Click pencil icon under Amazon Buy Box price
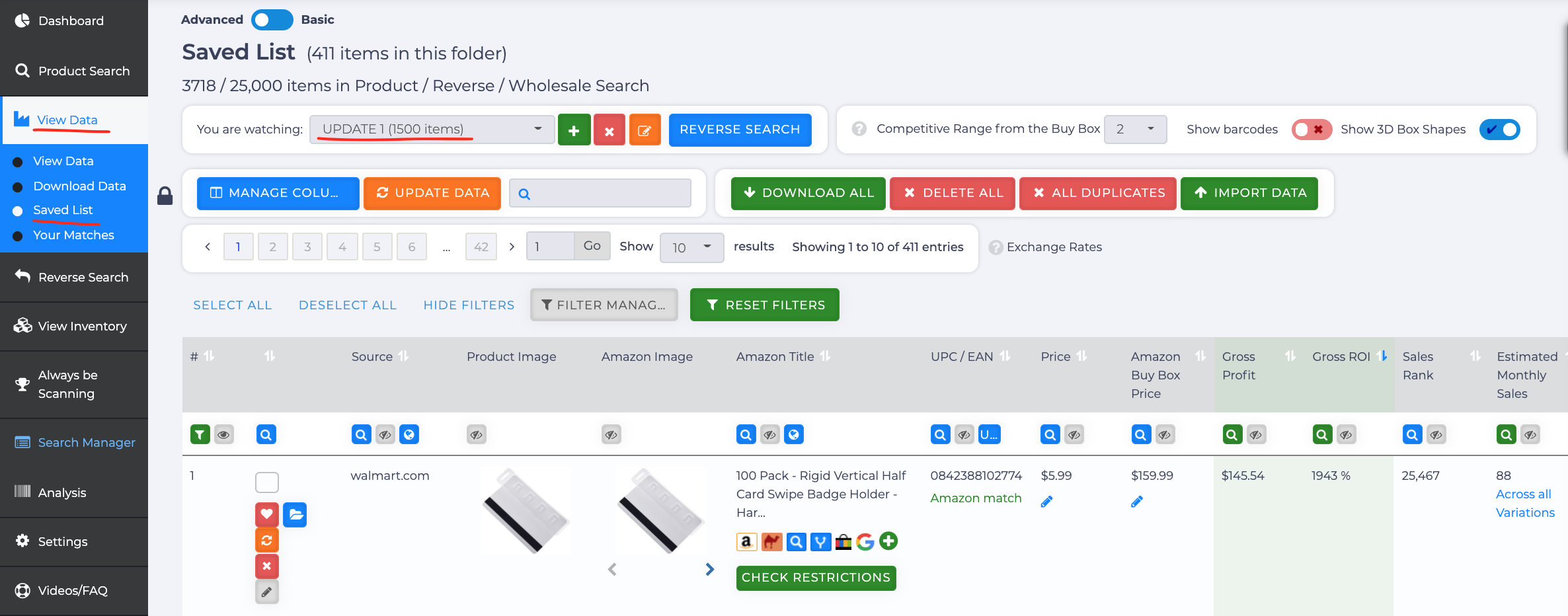 click(1137, 502)
